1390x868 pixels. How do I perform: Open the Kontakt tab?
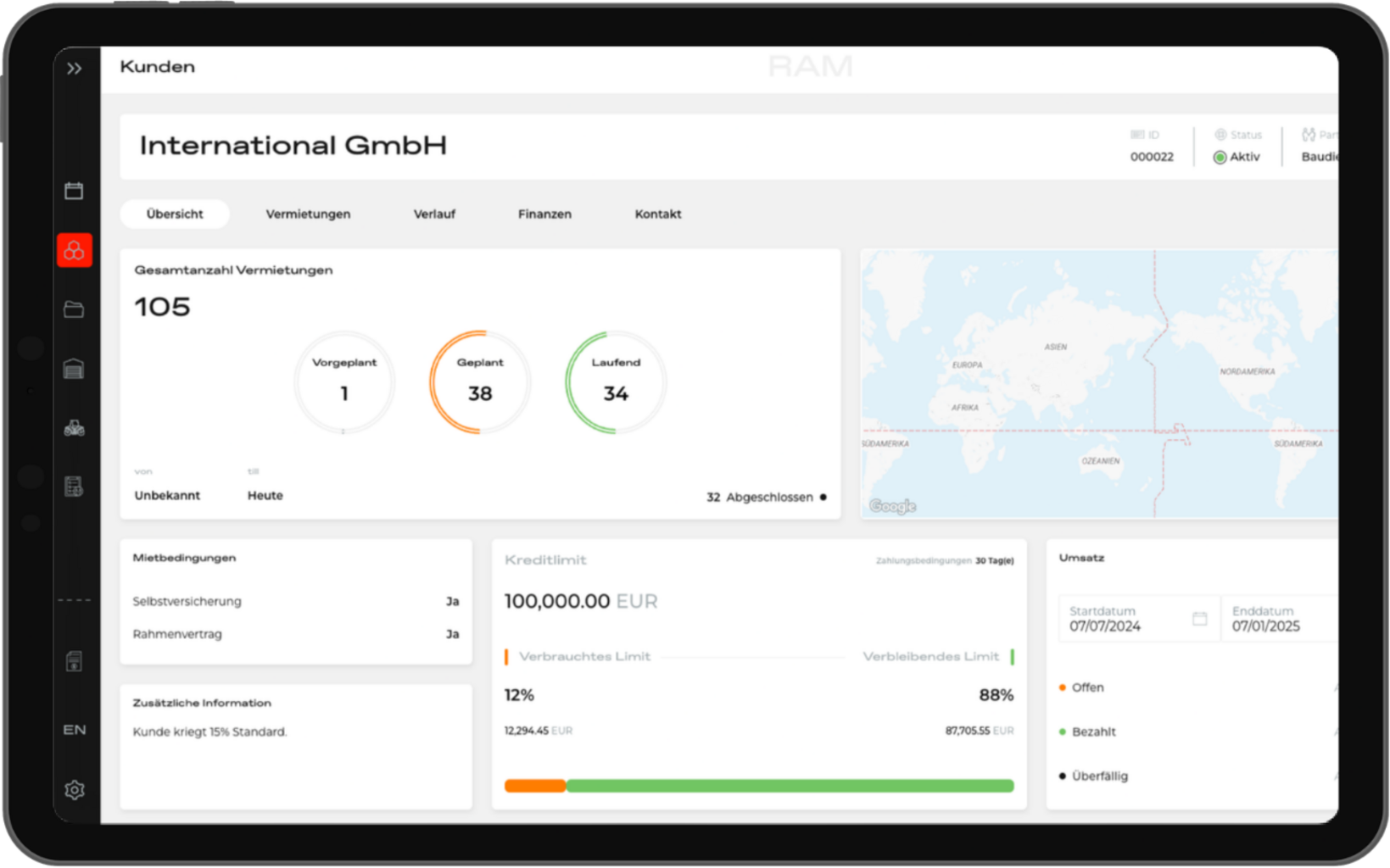[x=658, y=214]
